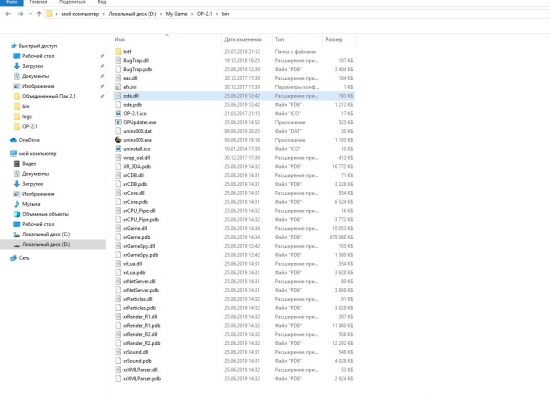The height and width of the screenshot is (398, 550).
Task: Open the bin folder in sidebar
Action: pyautogui.click(x=26, y=106)
